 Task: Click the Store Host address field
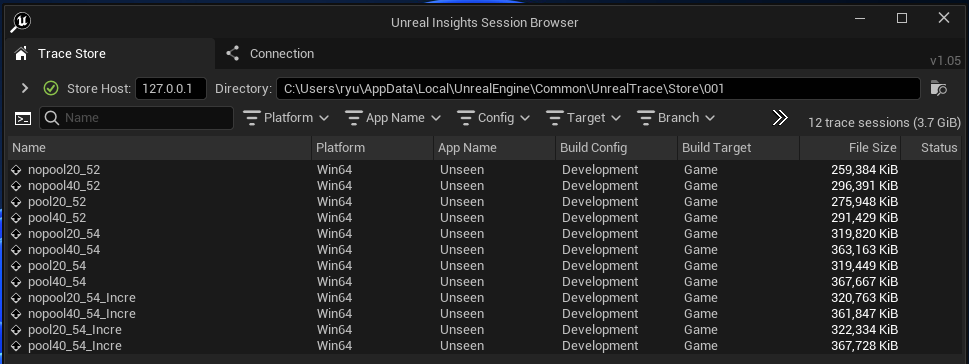tap(171, 88)
